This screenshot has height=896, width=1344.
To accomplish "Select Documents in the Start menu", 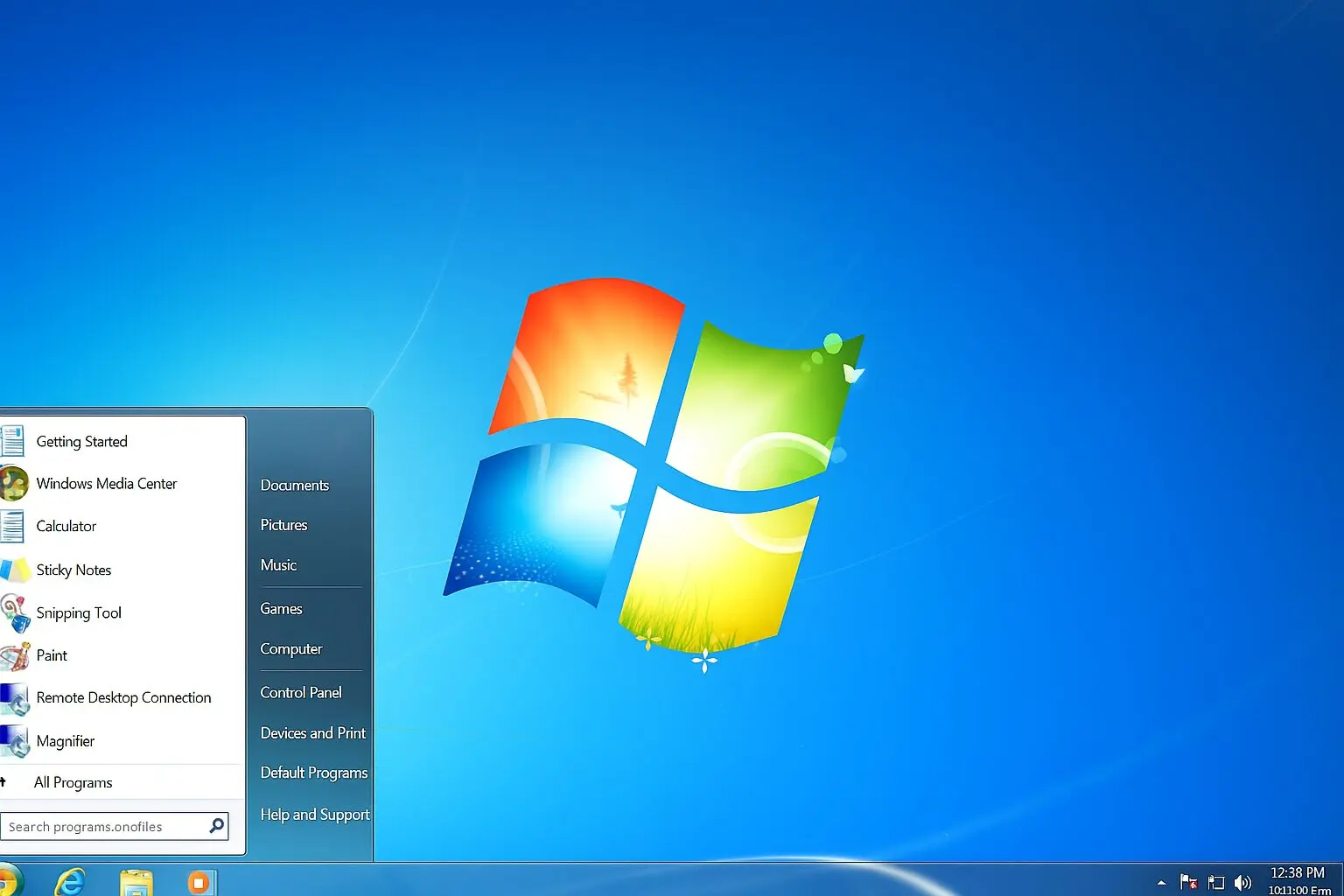I will 295,485.
